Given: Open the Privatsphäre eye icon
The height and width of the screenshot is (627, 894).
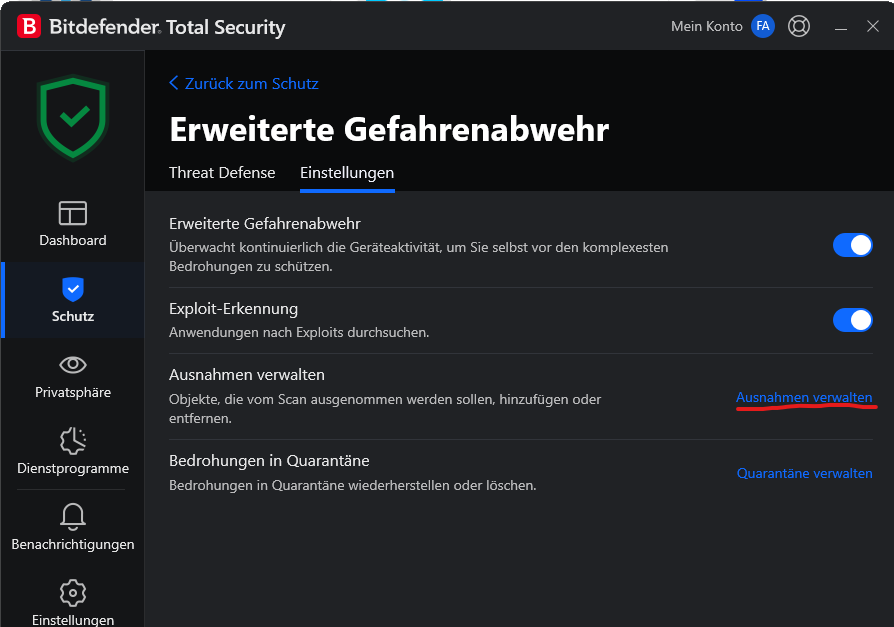Looking at the screenshot, I should point(73,365).
